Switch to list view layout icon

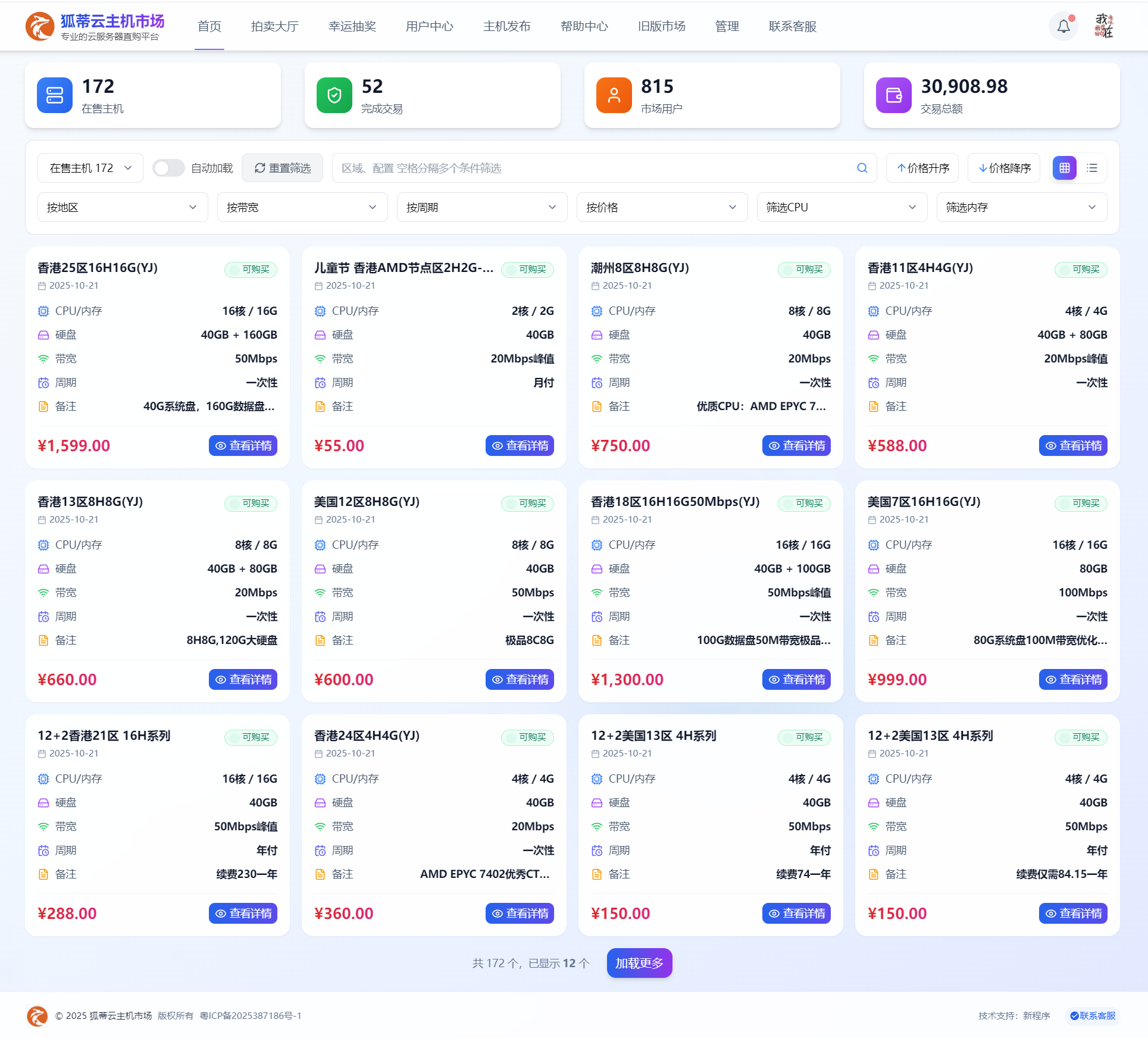(1092, 168)
